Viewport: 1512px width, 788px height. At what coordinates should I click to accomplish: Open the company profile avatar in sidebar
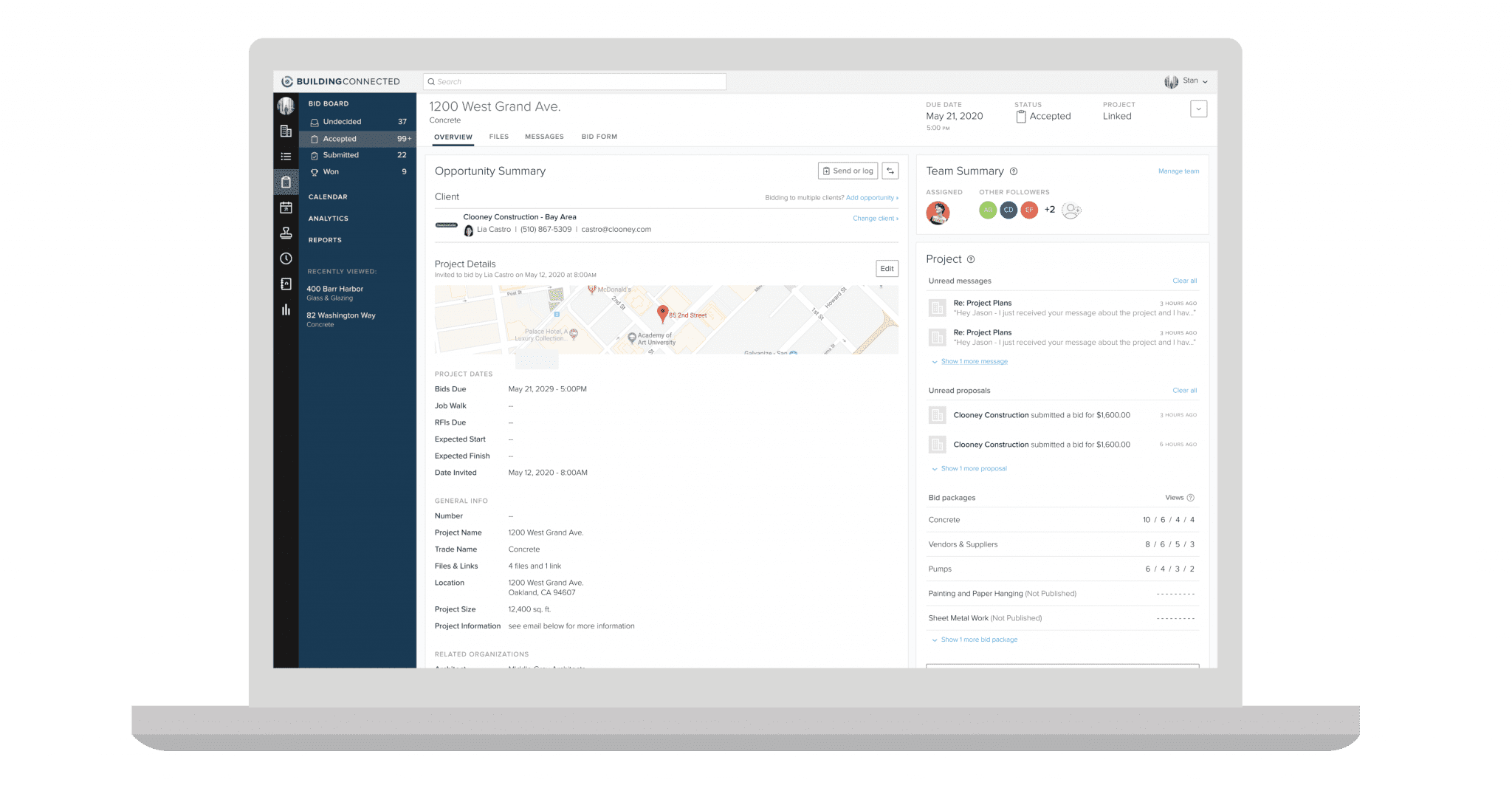click(286, 106)
